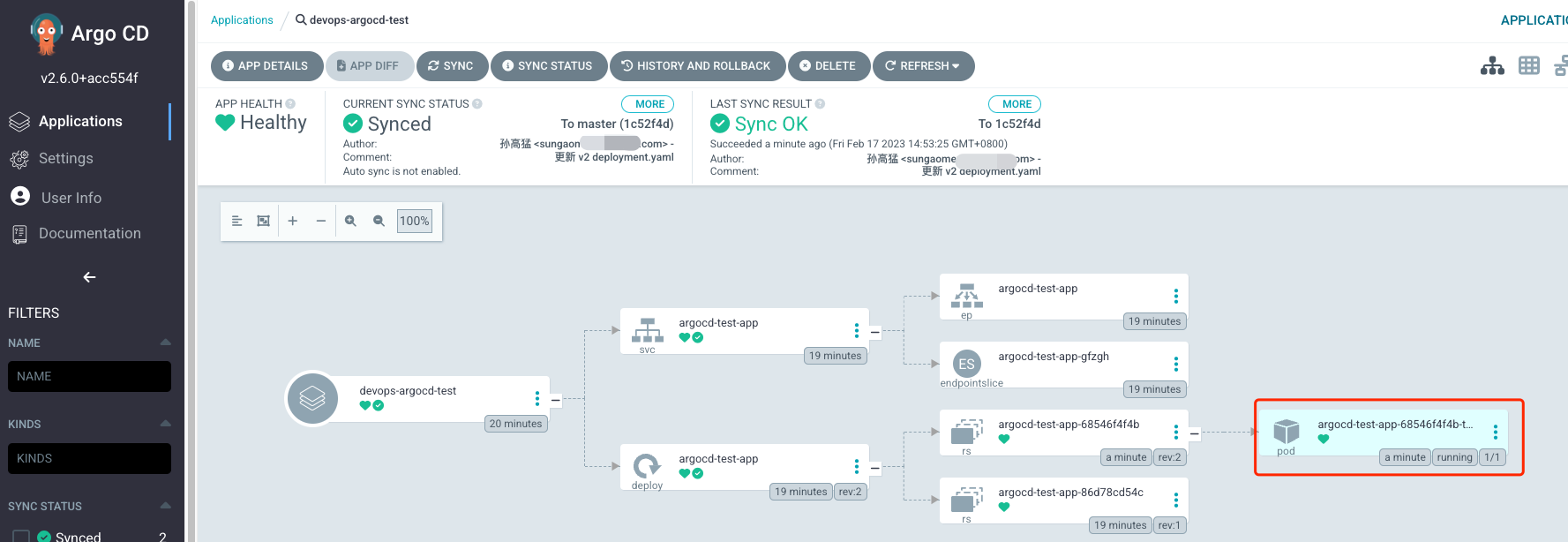This screenshot has width=1568, height=542.
Task: Open Applications in the sidebar
Action: (79, 122)
